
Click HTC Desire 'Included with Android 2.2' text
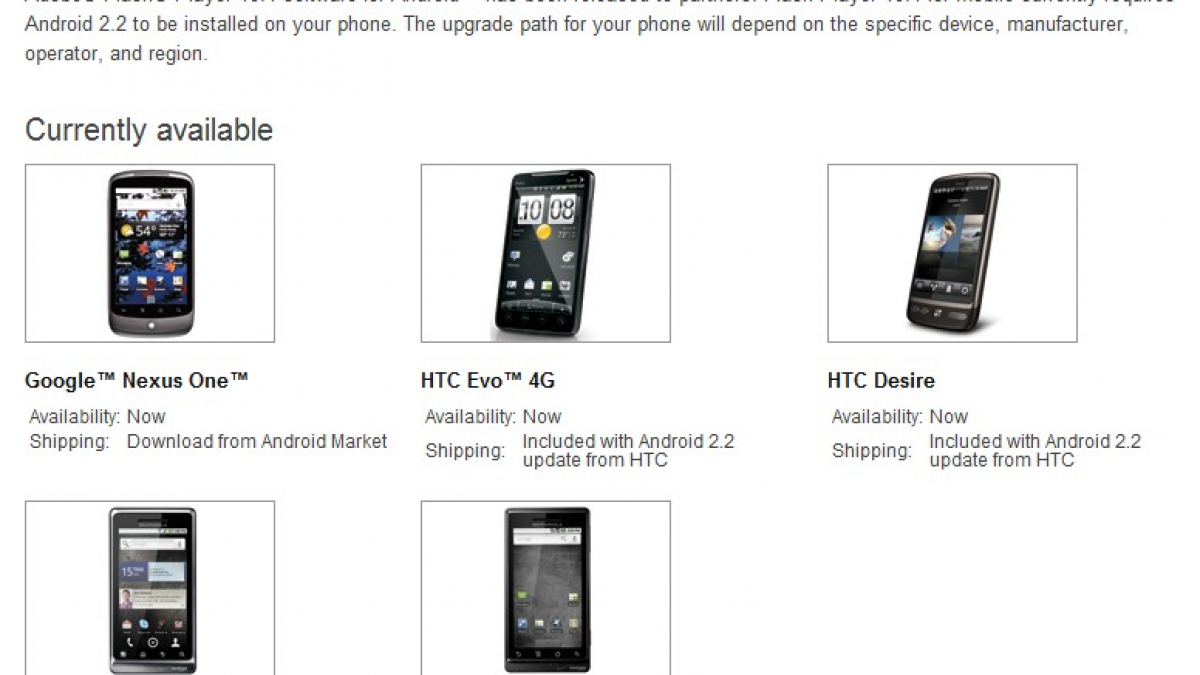pyautogui.click(x=1035, y=441)
